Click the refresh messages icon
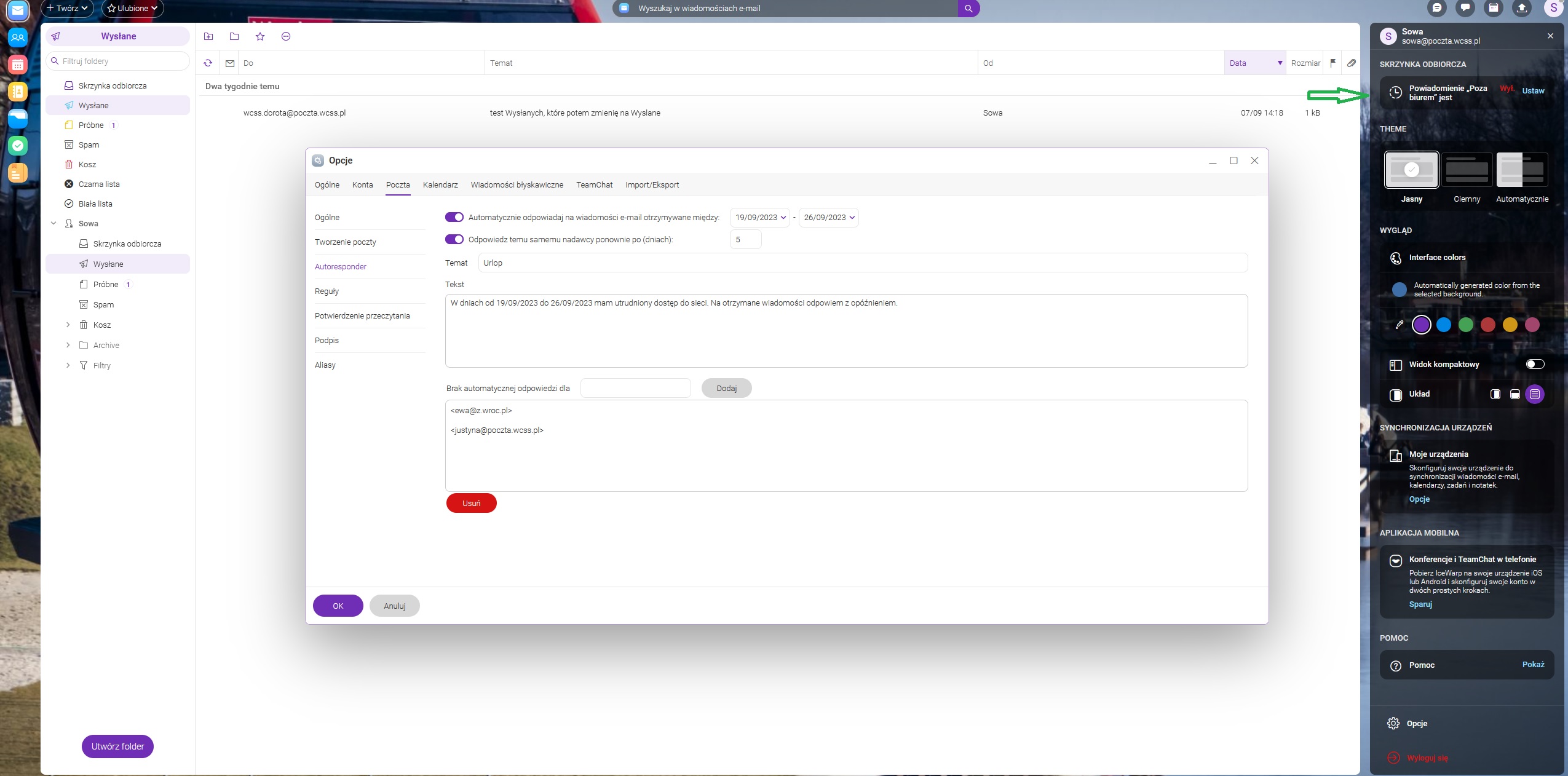This screenshot has height=776, width=1568. point(208,63)
